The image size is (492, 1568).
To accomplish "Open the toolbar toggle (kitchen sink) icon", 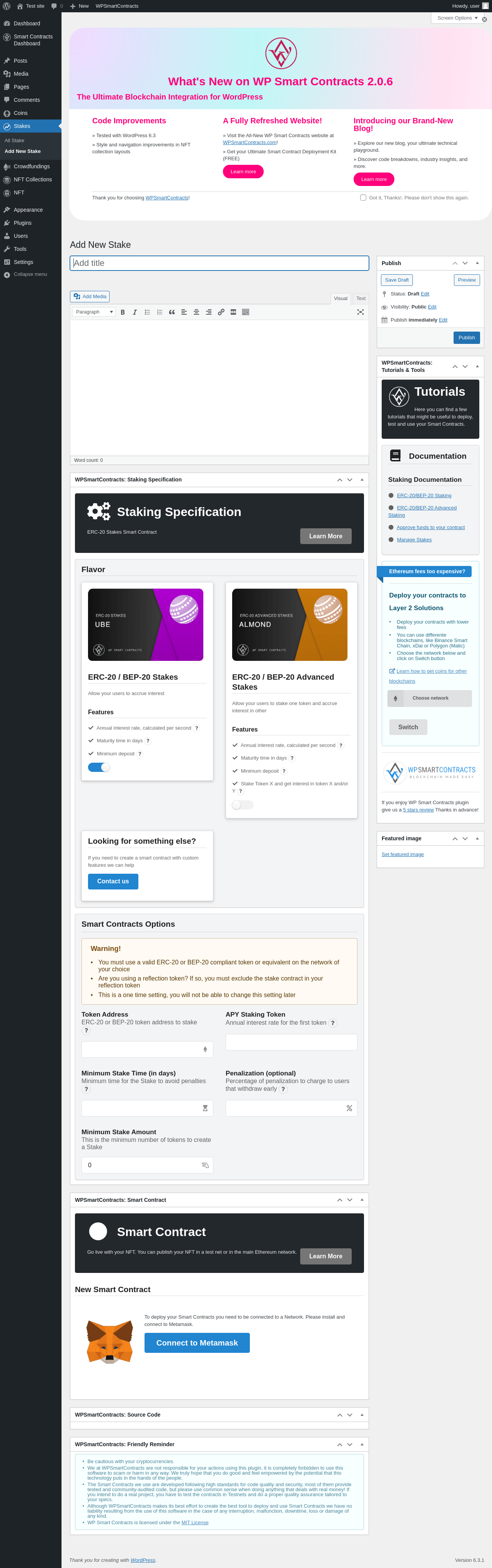I will [x=245, y=312].
